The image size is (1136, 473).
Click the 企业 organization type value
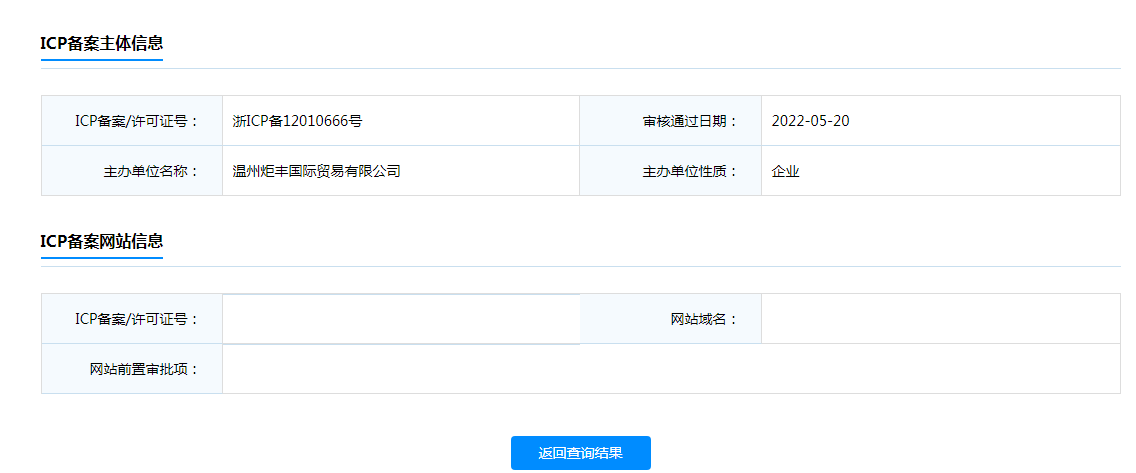tap(786, 171)
